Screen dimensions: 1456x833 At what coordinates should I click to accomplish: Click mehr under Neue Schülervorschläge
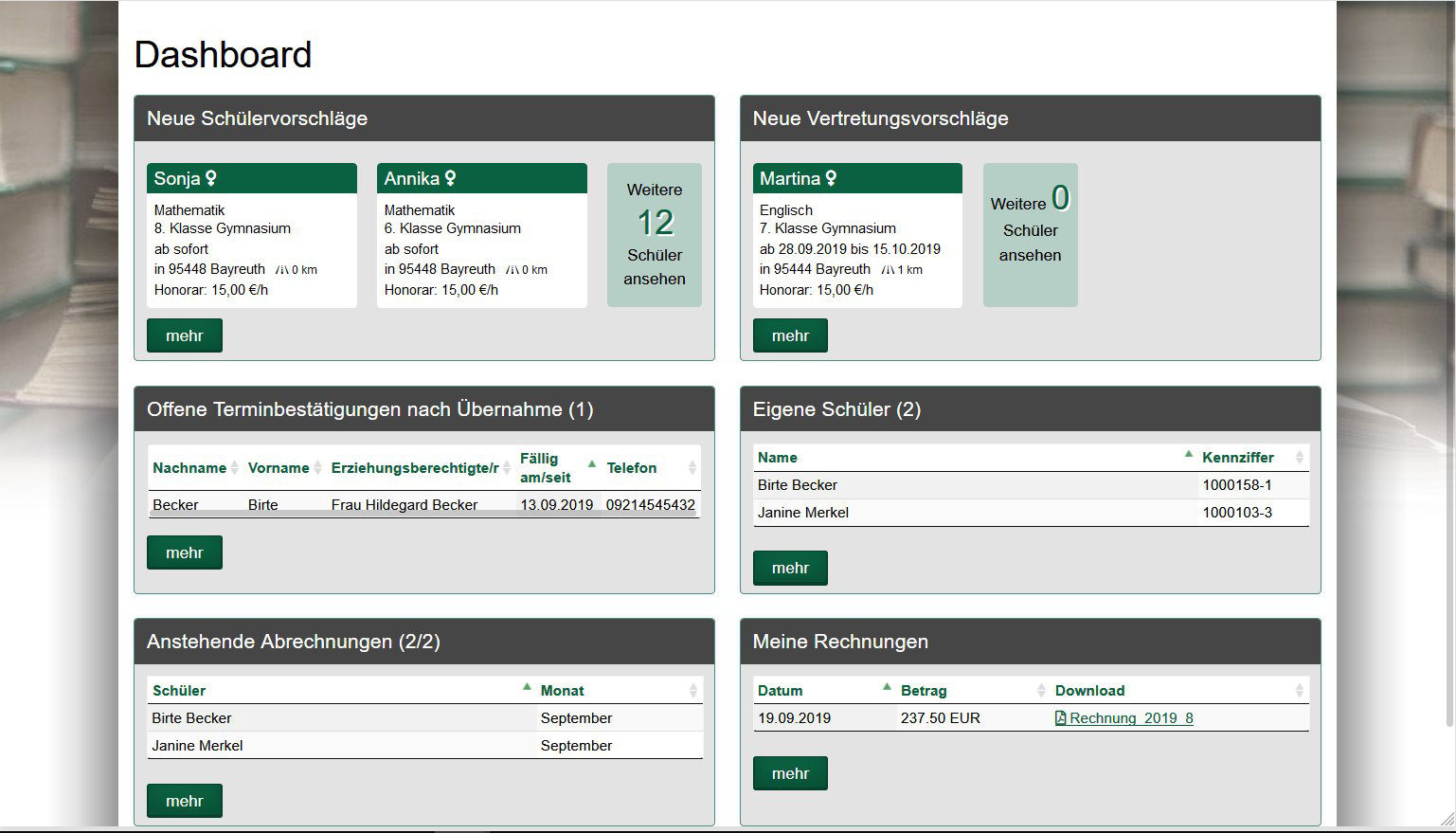tap(185, 335)
